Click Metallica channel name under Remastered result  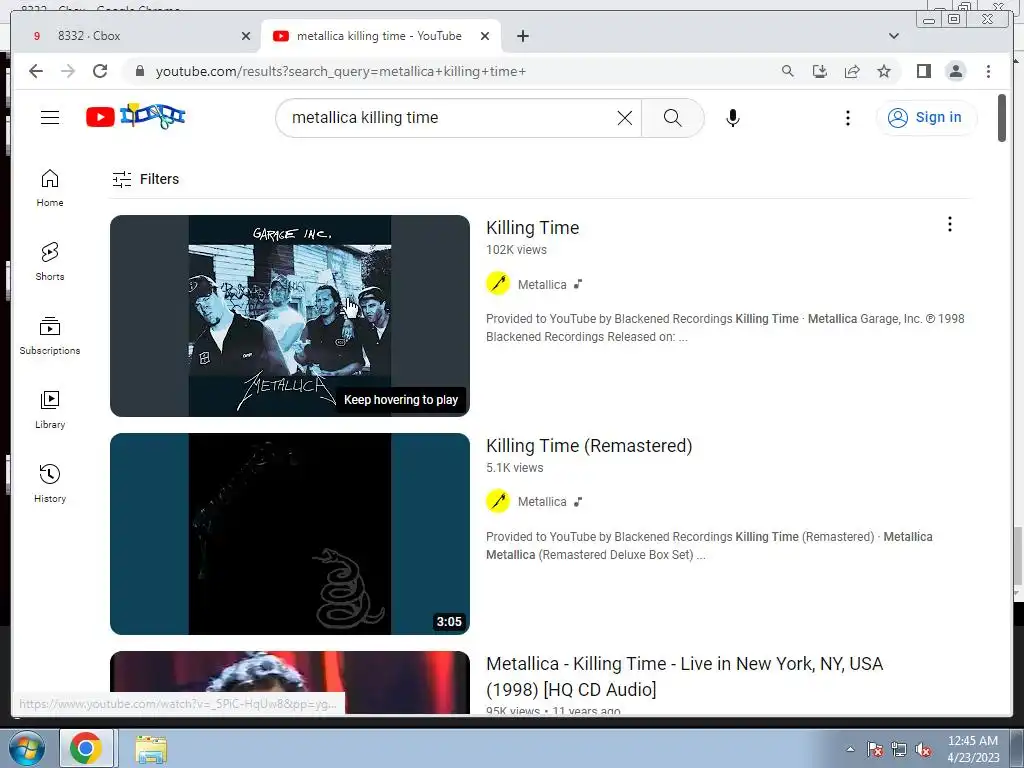point(542,502)
